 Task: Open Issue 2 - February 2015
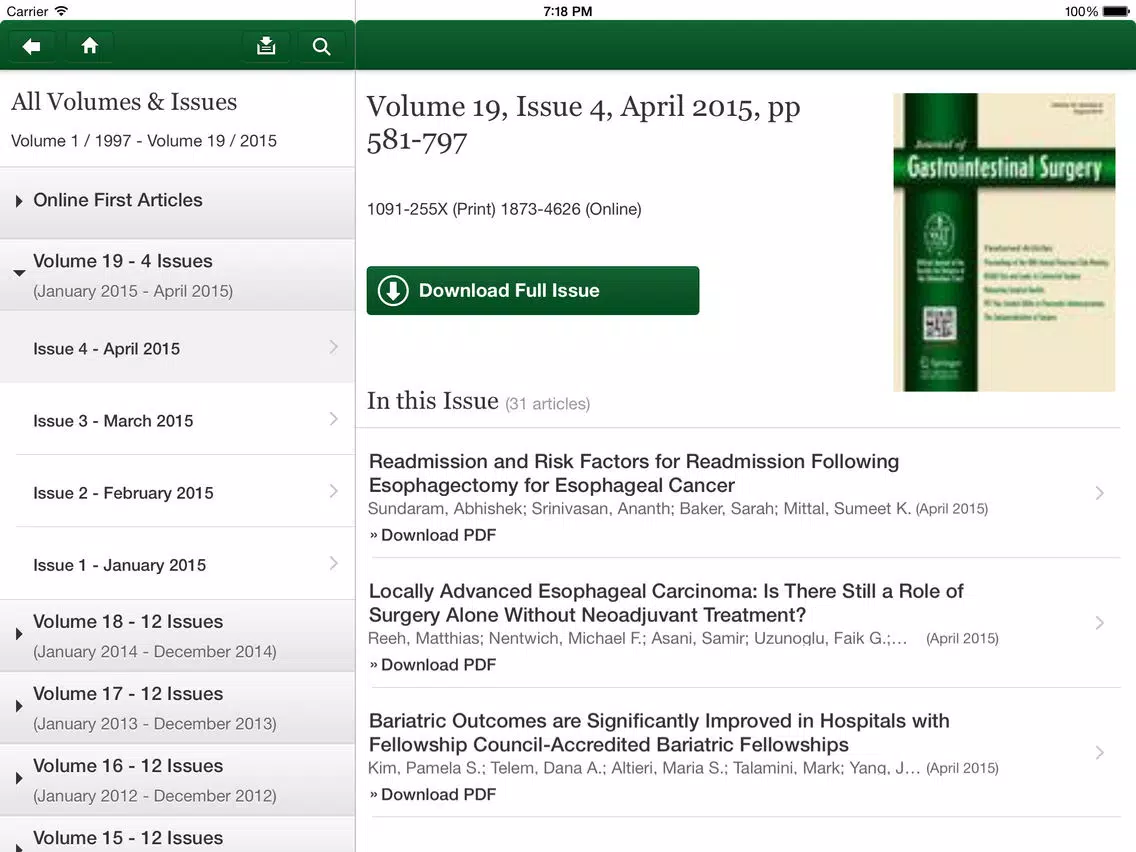(x=178, y=492)
